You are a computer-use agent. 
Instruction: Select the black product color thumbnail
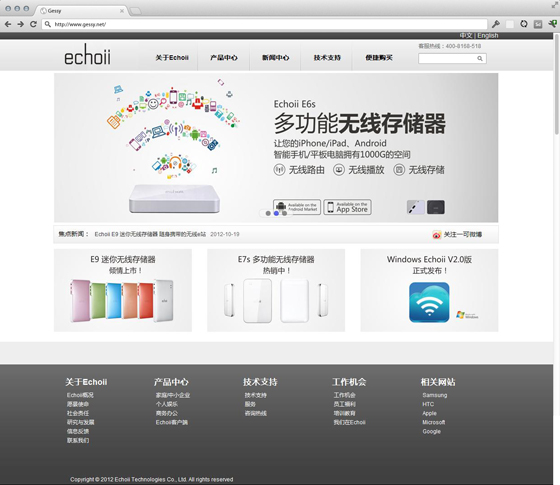[x=436, y=207]
